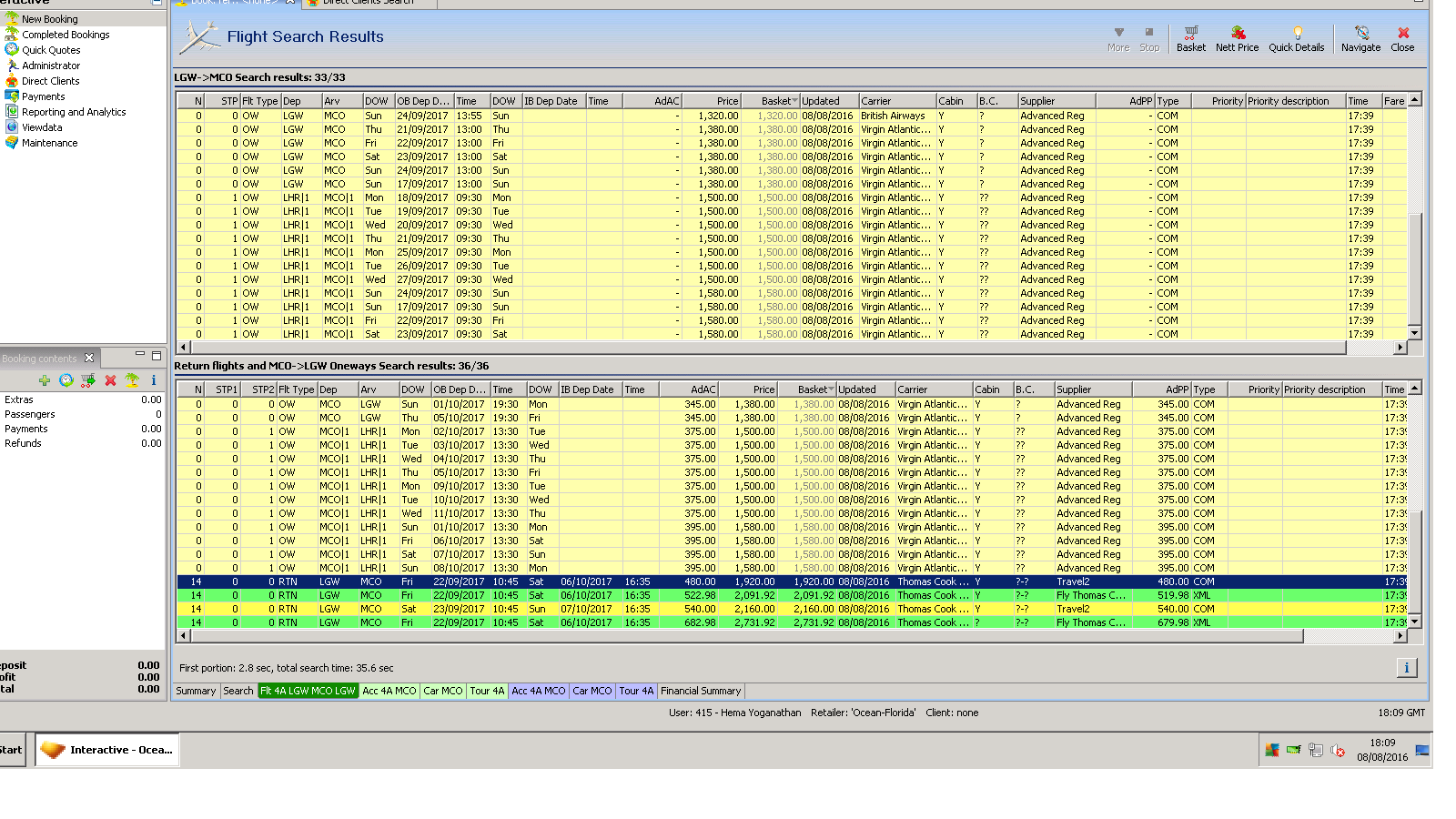Open Reporting and Analytics in the sidebar

[x=74, y=112]
